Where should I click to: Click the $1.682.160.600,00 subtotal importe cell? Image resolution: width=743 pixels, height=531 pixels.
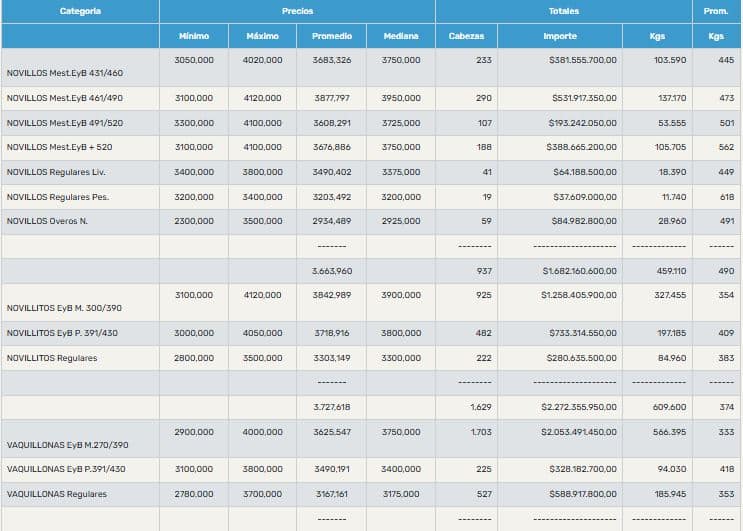(x=579, y=271)
